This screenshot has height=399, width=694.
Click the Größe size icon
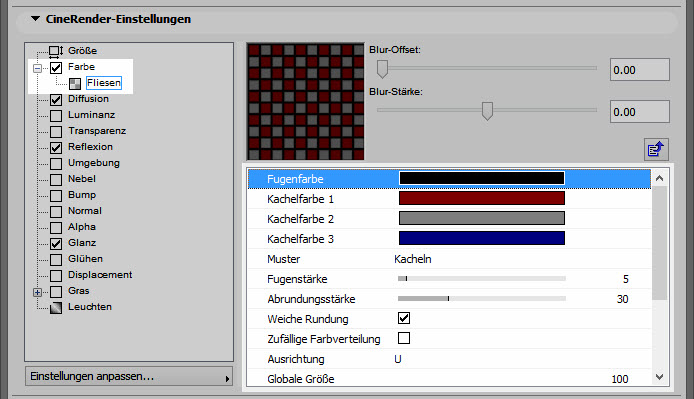(56, 52)
